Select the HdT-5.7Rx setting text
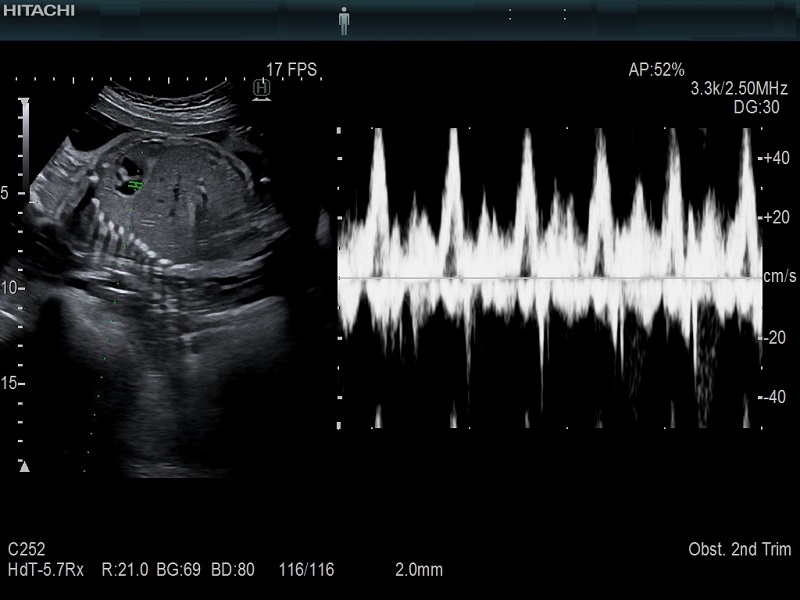The image size is (800, 600). pos(47,570)
